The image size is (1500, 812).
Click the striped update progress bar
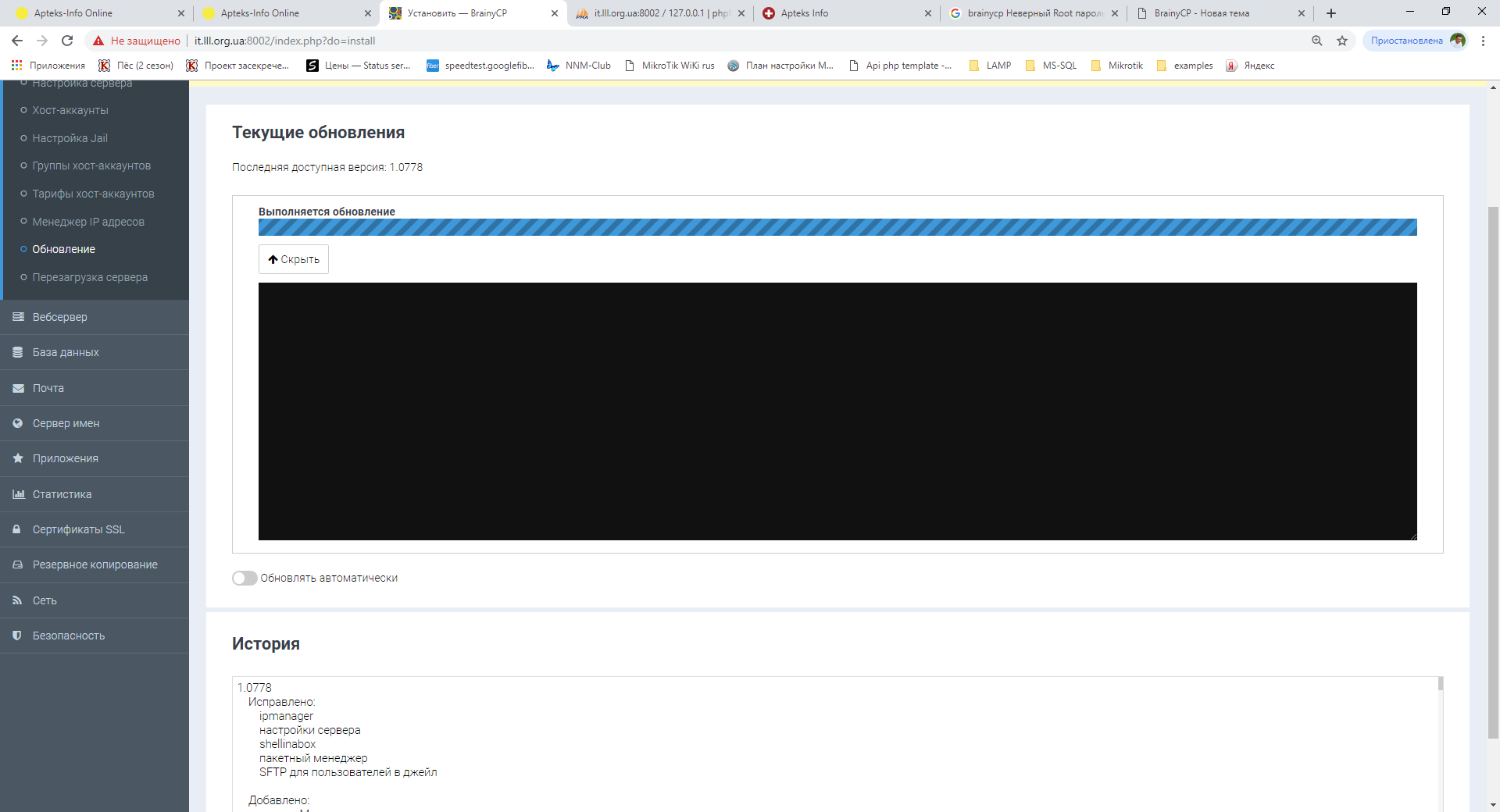click(837, 227)
